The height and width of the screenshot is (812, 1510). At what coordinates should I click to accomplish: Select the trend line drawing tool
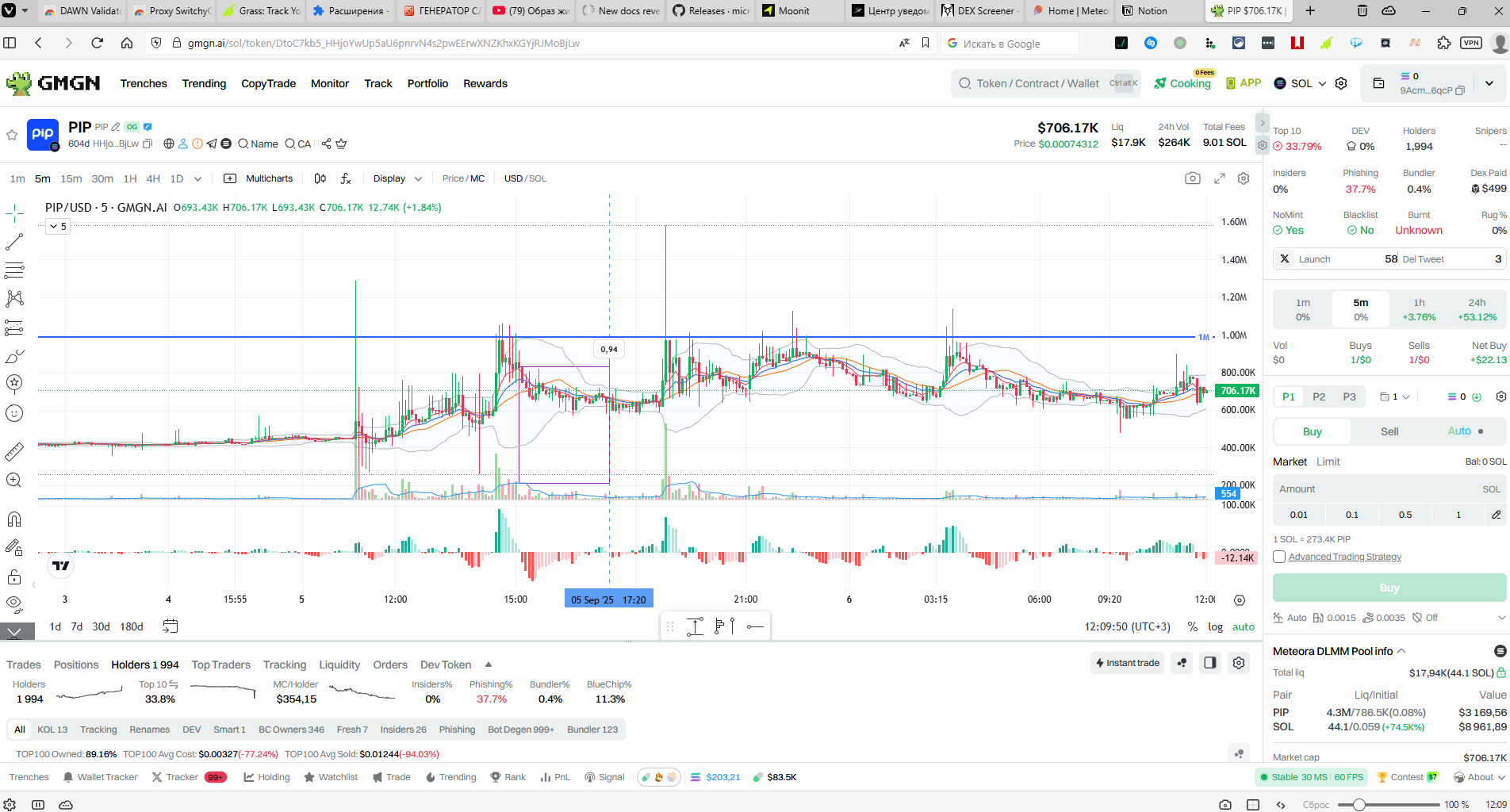[14, 242]
